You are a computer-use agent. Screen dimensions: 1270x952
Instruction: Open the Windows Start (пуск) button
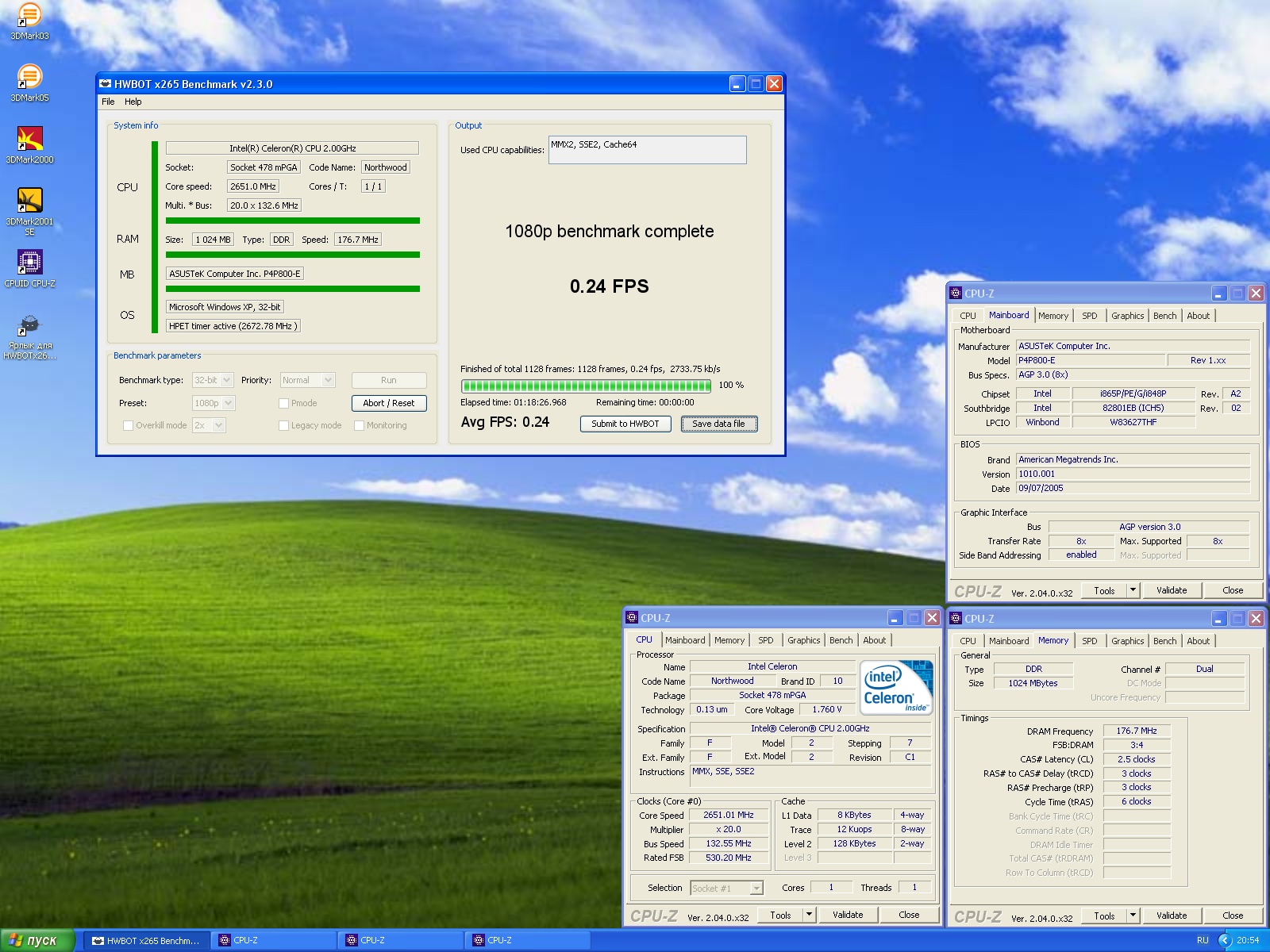coord(37,940)
